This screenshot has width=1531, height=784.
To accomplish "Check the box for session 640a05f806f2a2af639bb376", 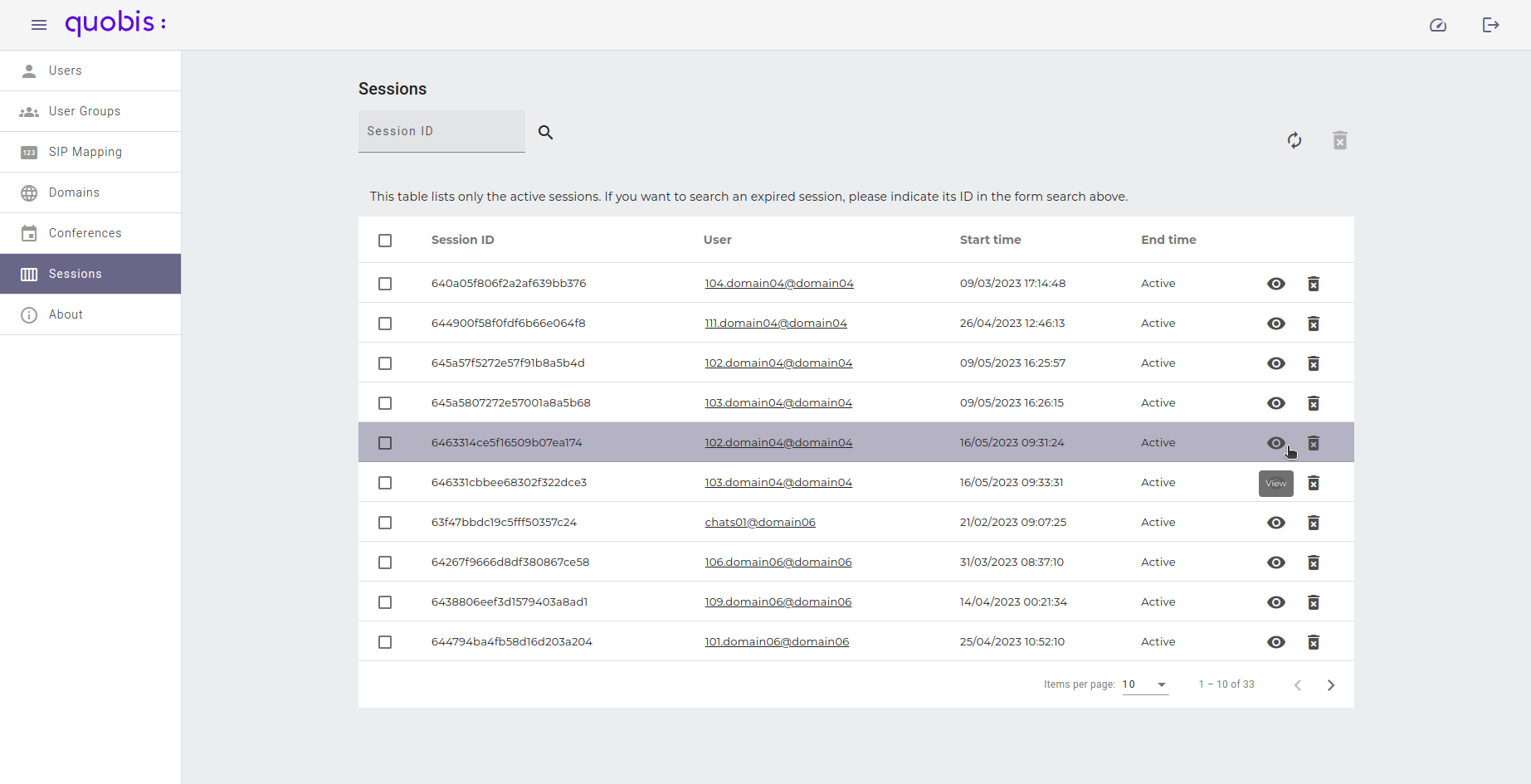I will tap(385, 284).
